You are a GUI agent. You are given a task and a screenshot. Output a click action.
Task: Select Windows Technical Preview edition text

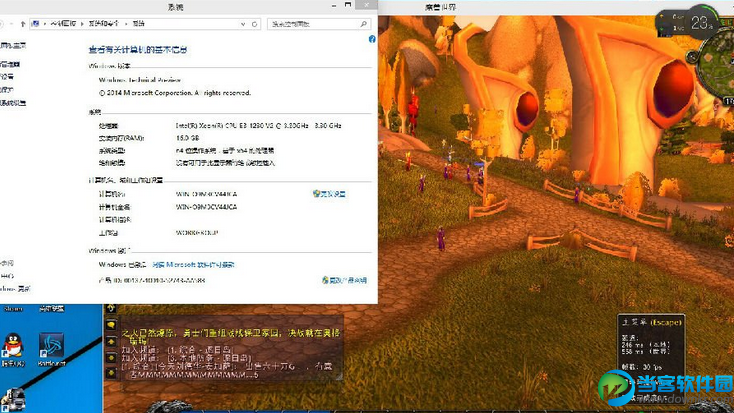click(139, 80)
